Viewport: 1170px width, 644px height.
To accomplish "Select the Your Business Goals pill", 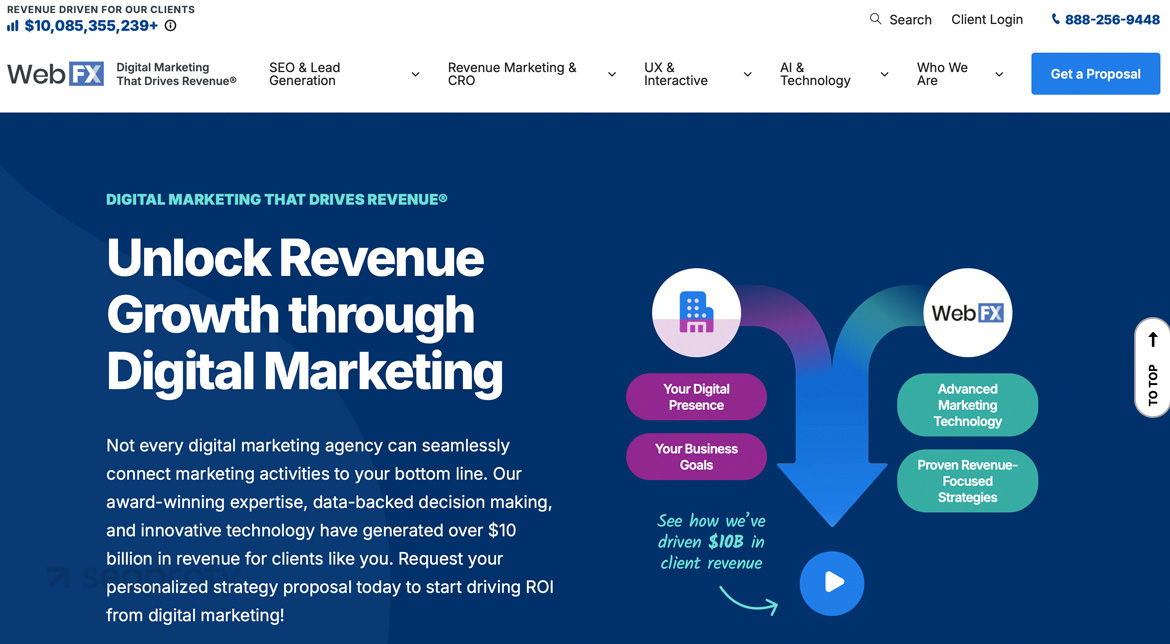I will [x=696, y=457].
